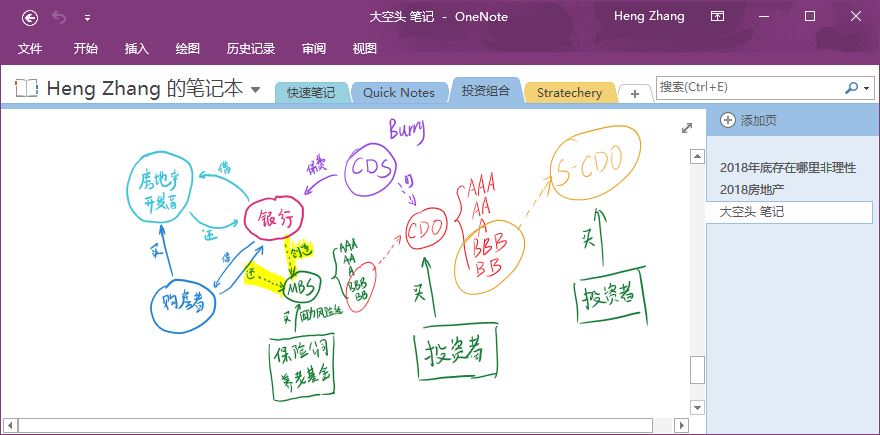Expand the page to full view

(687, 127)
